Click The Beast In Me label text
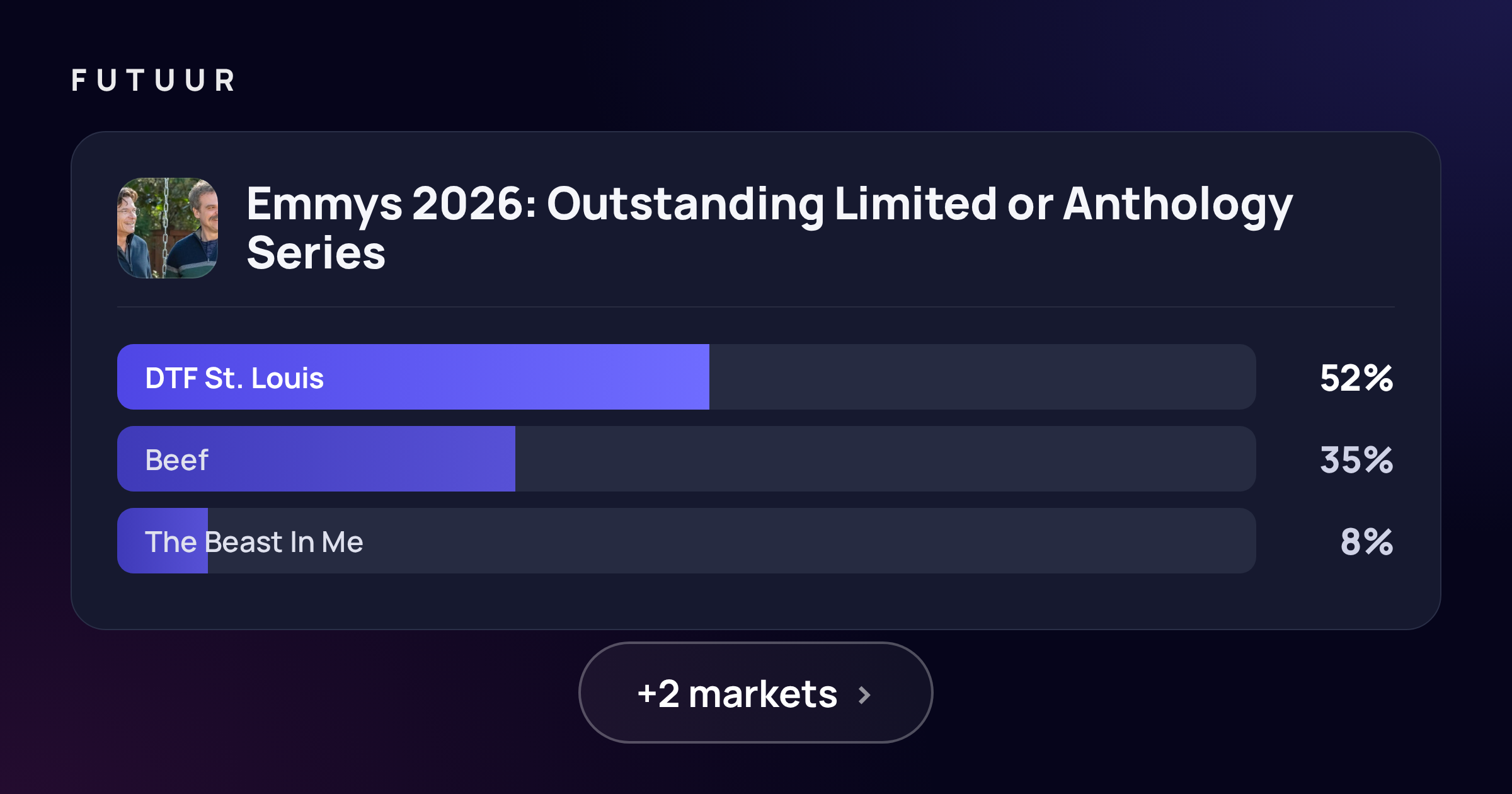 [x=254, y=542]
